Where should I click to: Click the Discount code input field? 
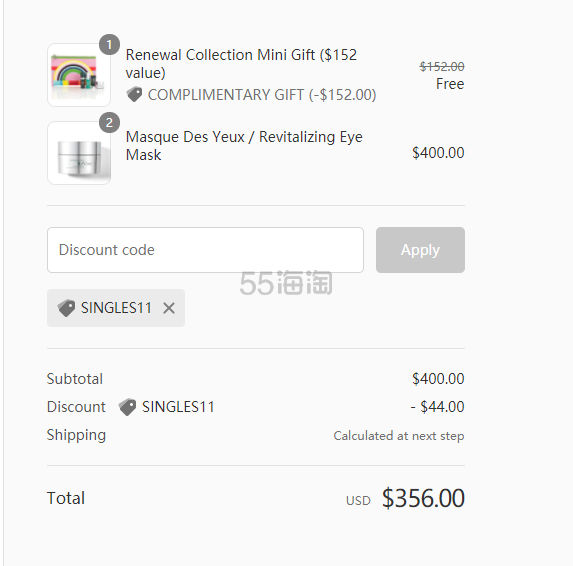[x=205, y=250]
